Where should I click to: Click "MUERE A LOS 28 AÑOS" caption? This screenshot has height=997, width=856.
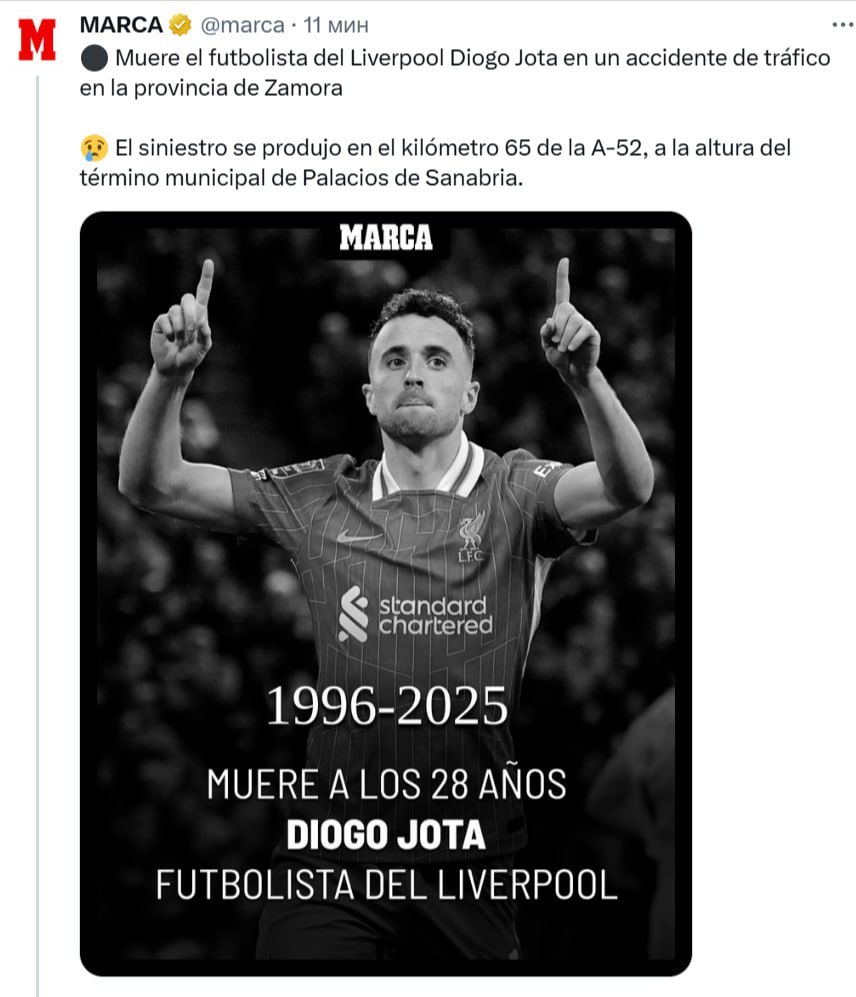pos(386,784)
